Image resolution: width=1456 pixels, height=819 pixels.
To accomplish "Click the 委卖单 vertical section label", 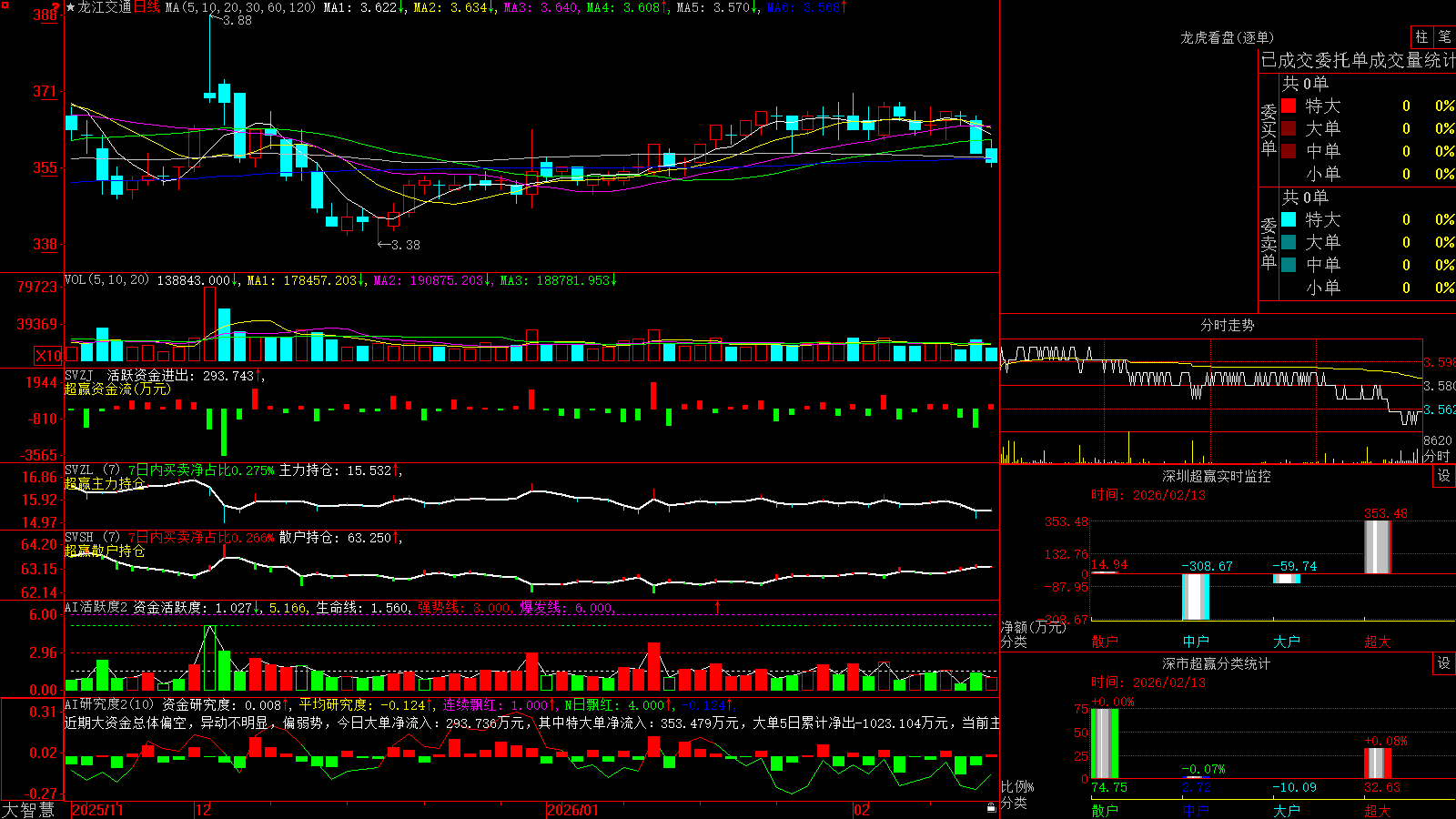I will [x=1269, y=242].
